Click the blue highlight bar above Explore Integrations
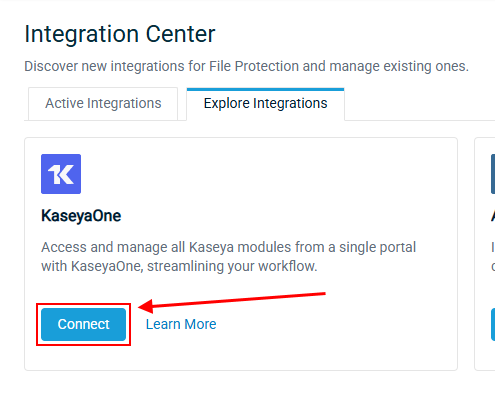 point(265,89)
